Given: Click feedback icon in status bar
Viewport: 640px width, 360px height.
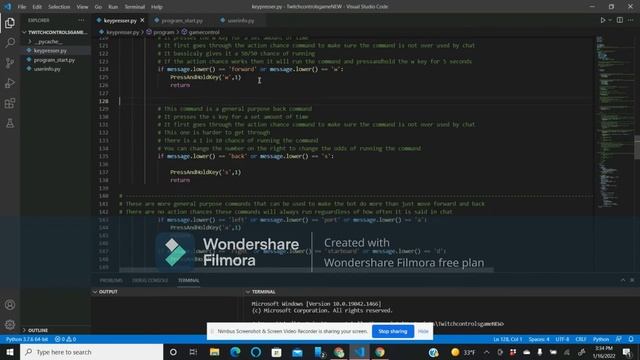Looking at the screenshot, I should (x=619, y=340).
